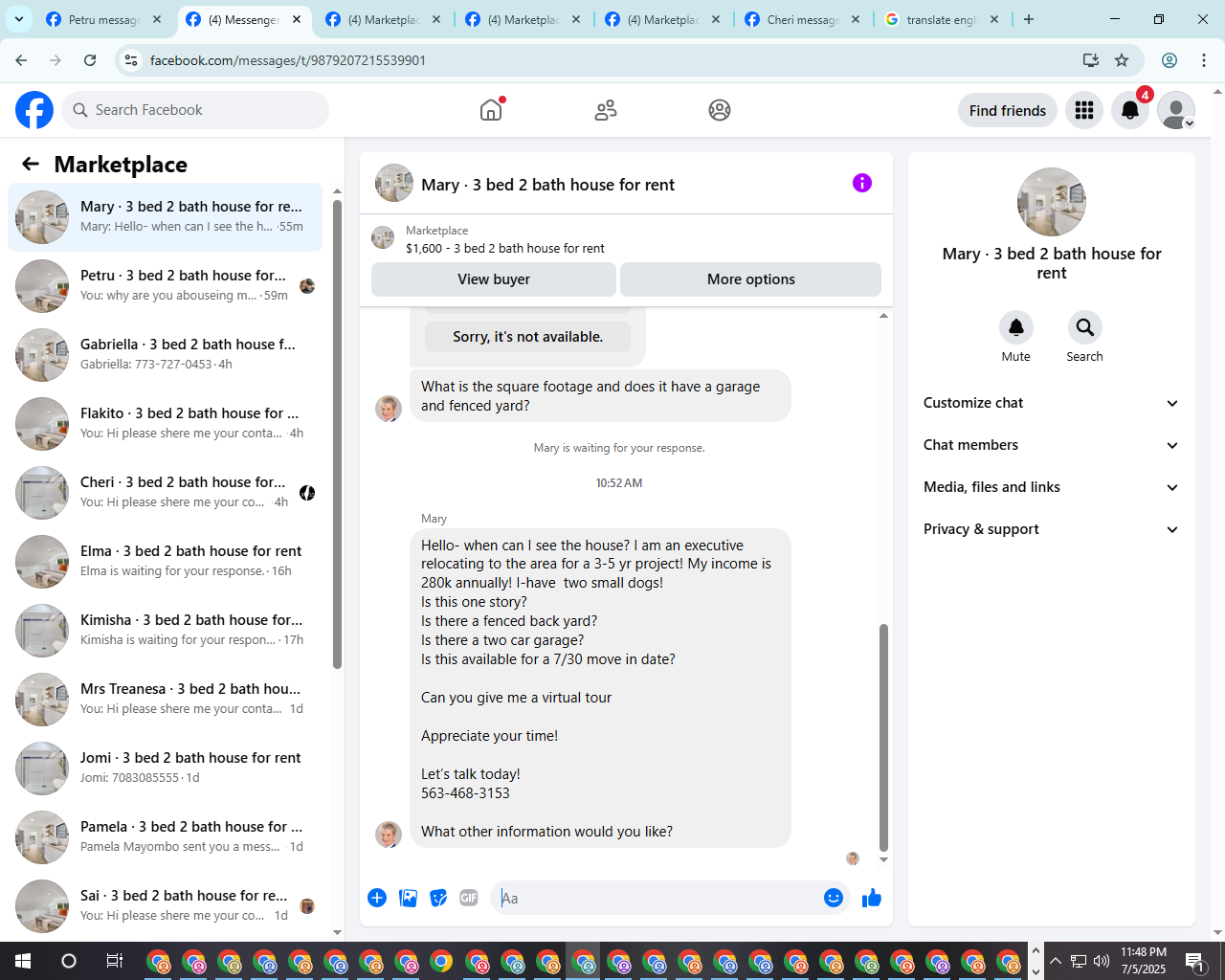Mute the conversation with bell icon
The height and width of the screenshot is (980, 1225).
point(1016,327)
